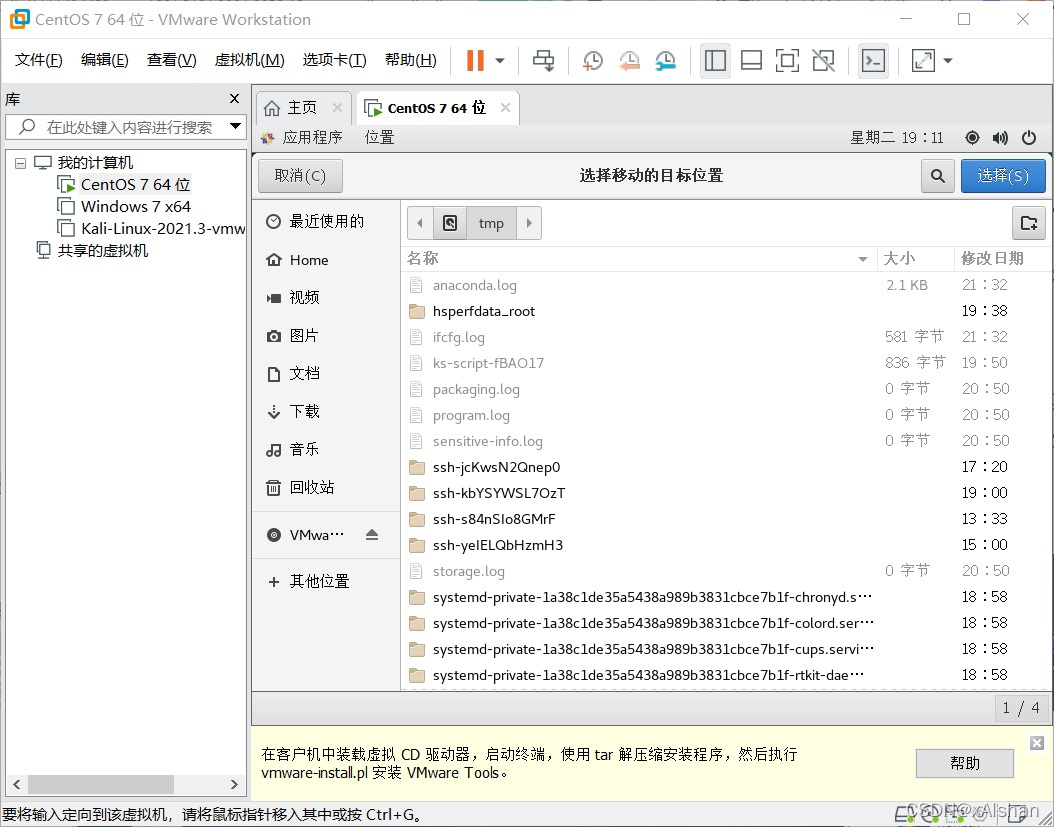Take a snapshot of this virtual machine
This screenshot has height=827, width=1054.
[x=592, y=61]
